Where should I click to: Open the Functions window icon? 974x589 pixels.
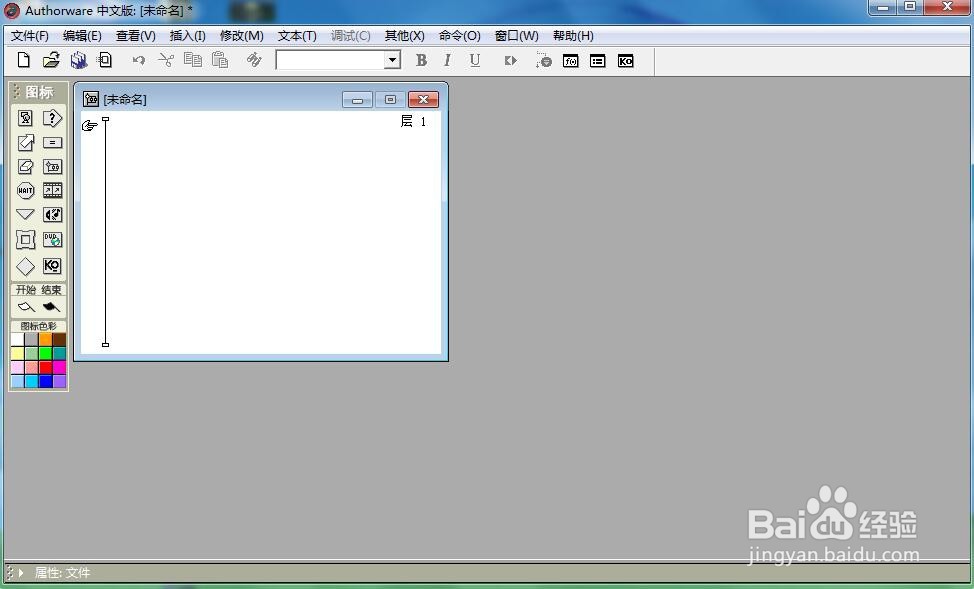coord(570,61)
